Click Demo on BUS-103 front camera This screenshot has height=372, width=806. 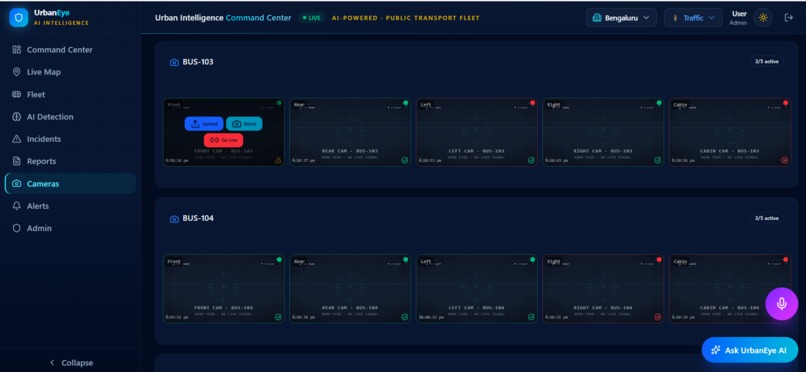pyautogui.click(x=244, y=124)
